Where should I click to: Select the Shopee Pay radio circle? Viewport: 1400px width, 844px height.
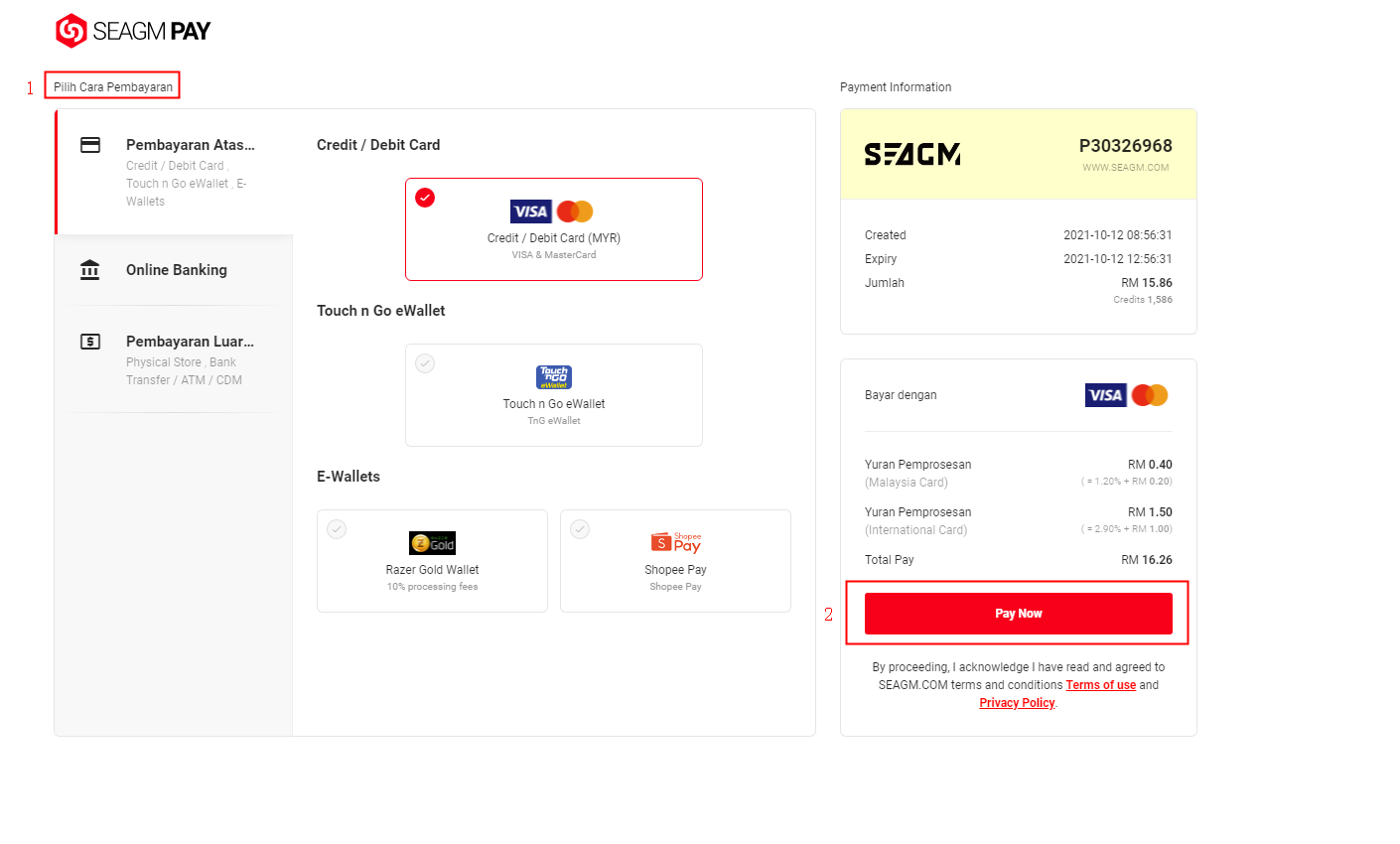[580, 529]
